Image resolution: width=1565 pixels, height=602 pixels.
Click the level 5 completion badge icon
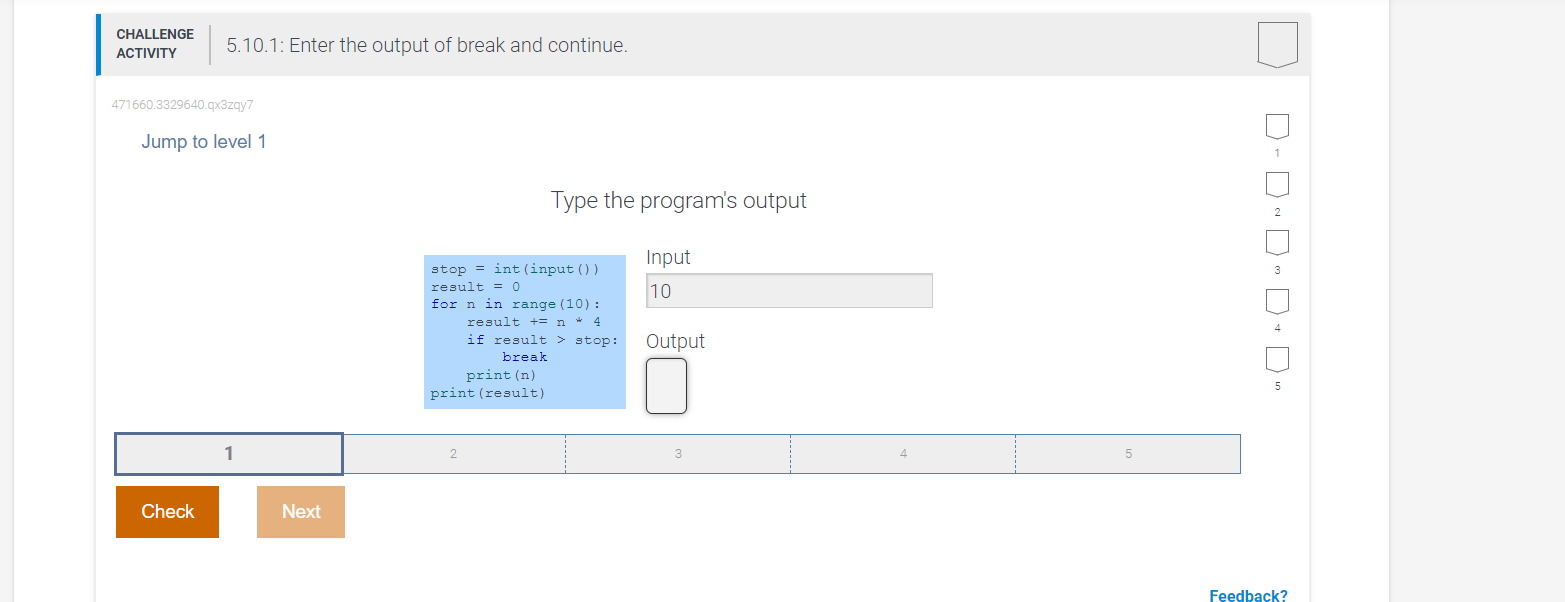click(x=1277, y=360)
